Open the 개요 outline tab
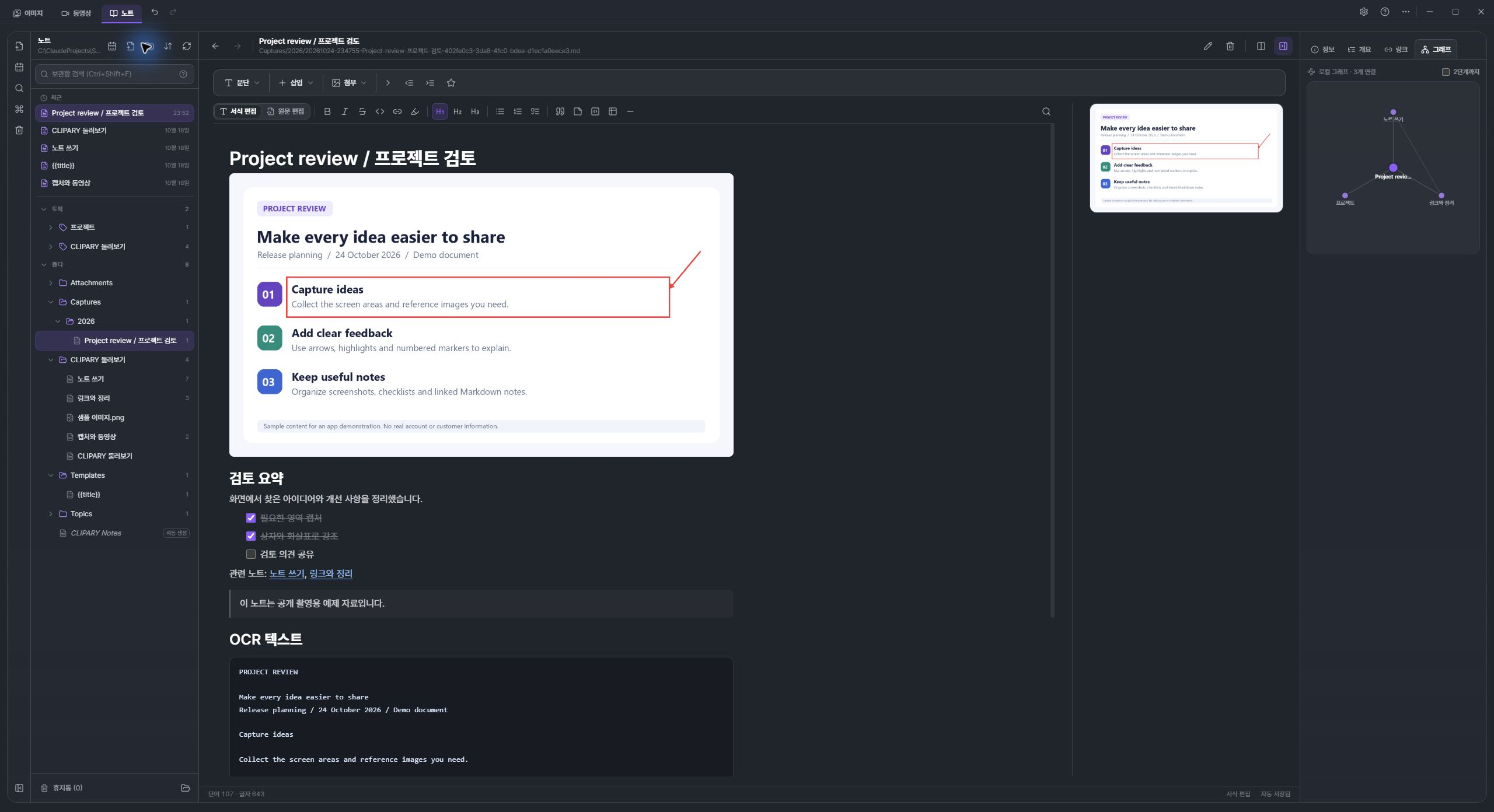Screen dimensions: 1494x812 coord(1359,50)
